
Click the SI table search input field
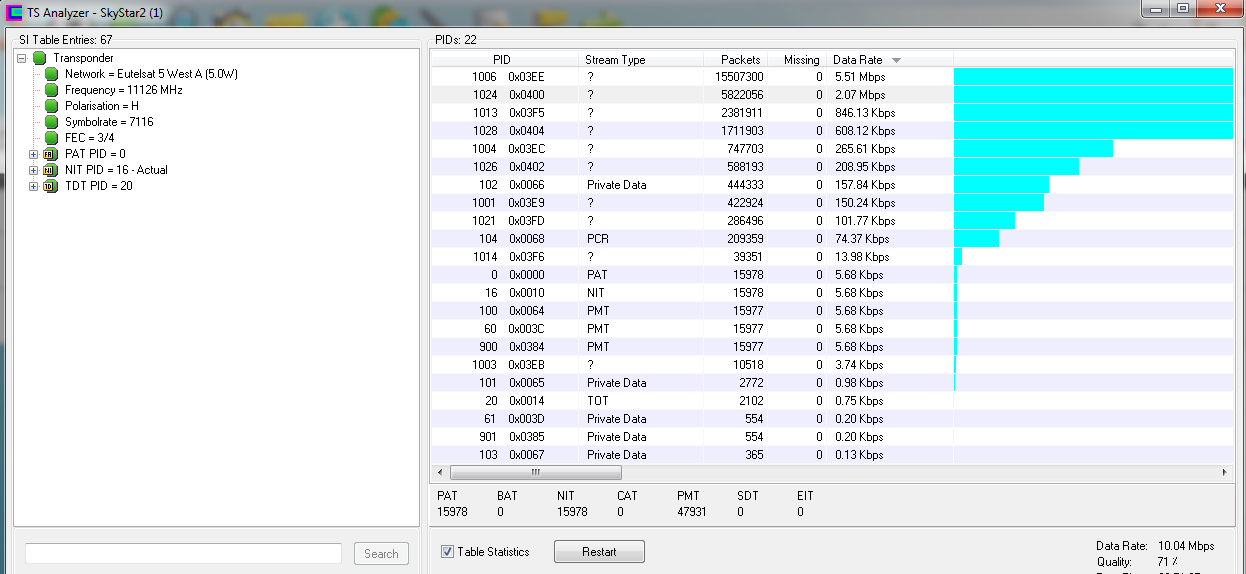click(183, 554)
